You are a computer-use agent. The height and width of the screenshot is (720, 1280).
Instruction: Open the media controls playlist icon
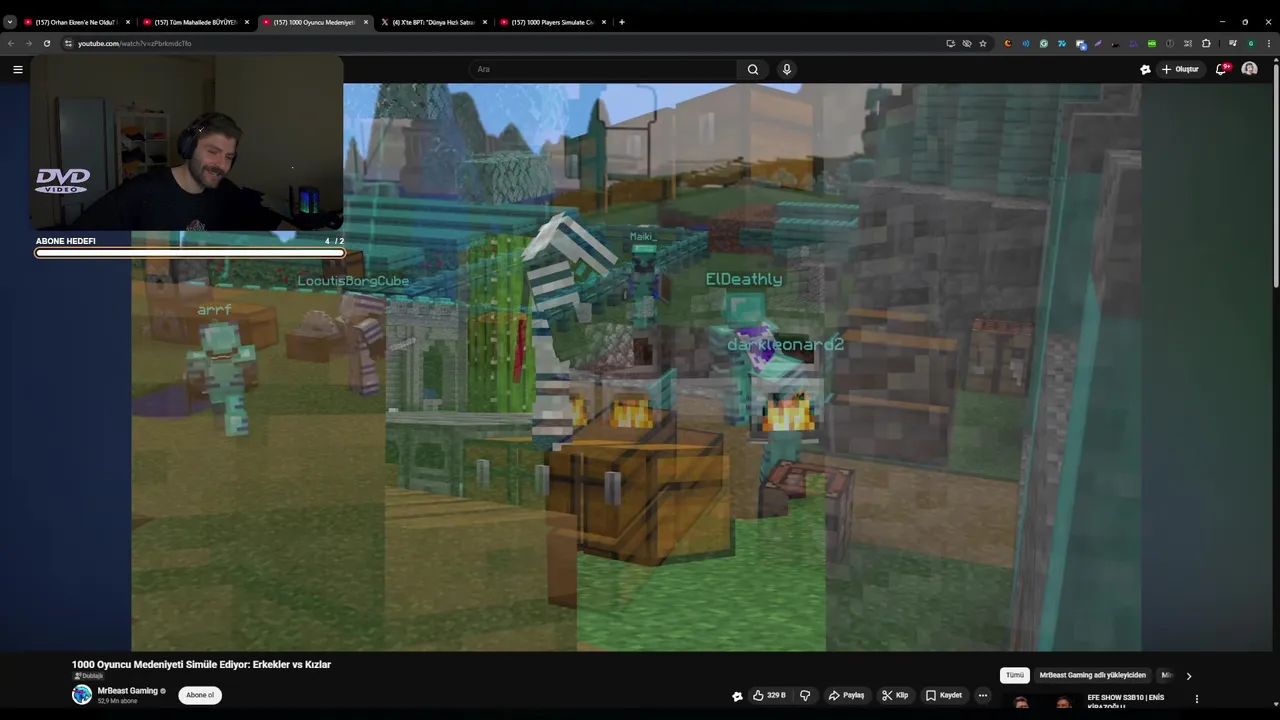[1233, 43]
